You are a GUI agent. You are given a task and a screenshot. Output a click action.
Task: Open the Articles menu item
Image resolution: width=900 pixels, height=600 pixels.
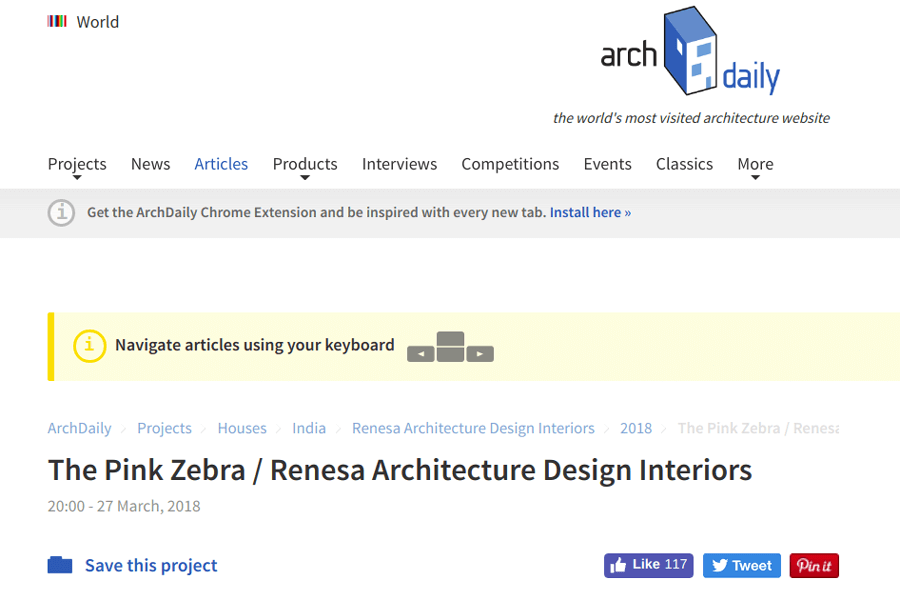pyautogui.click(x=221, y=164)
